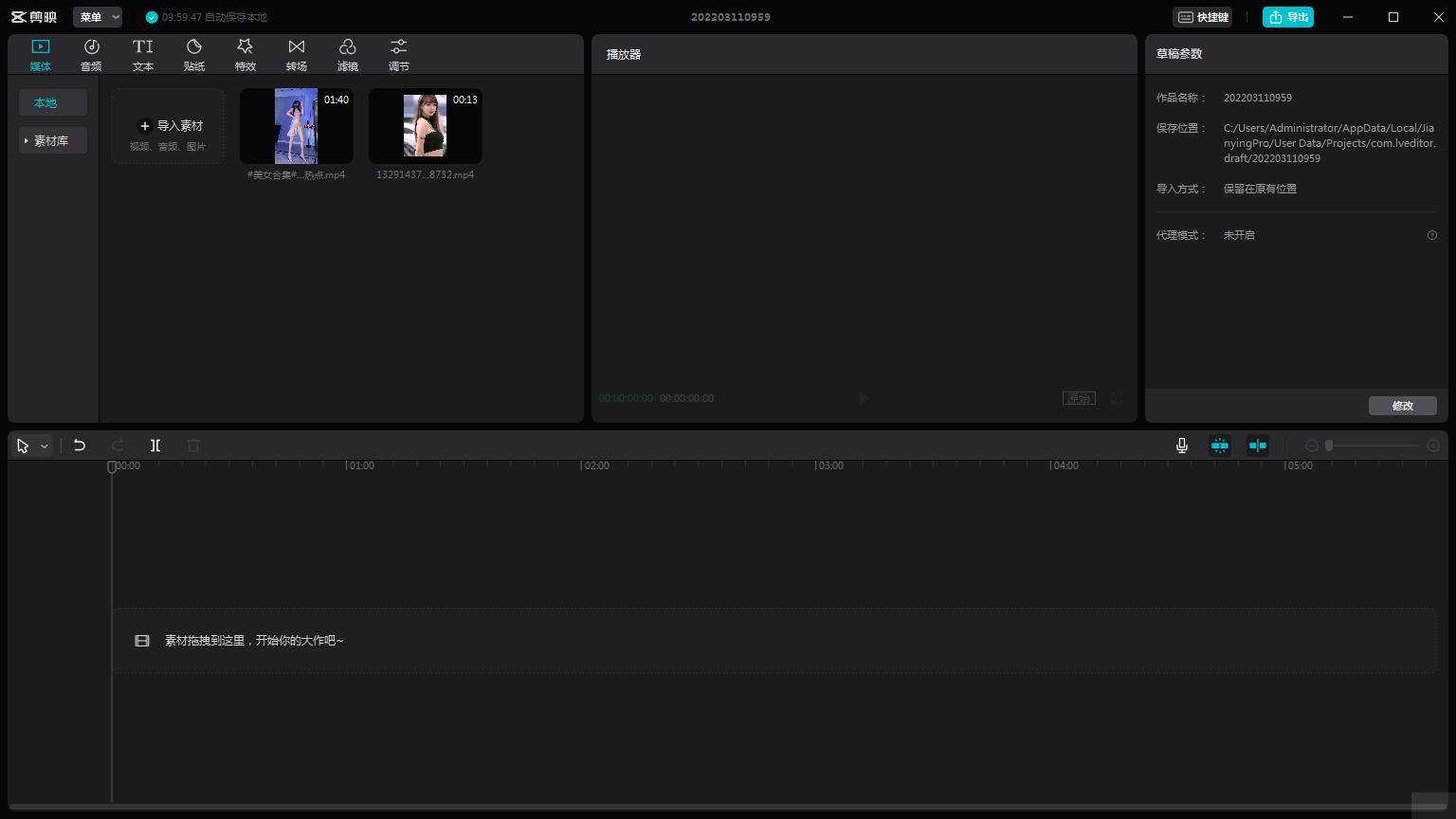Maximize the 剪映 window
This screenshot has height=819, width=1456.
pyautogui.click(x=1393, y=17)
